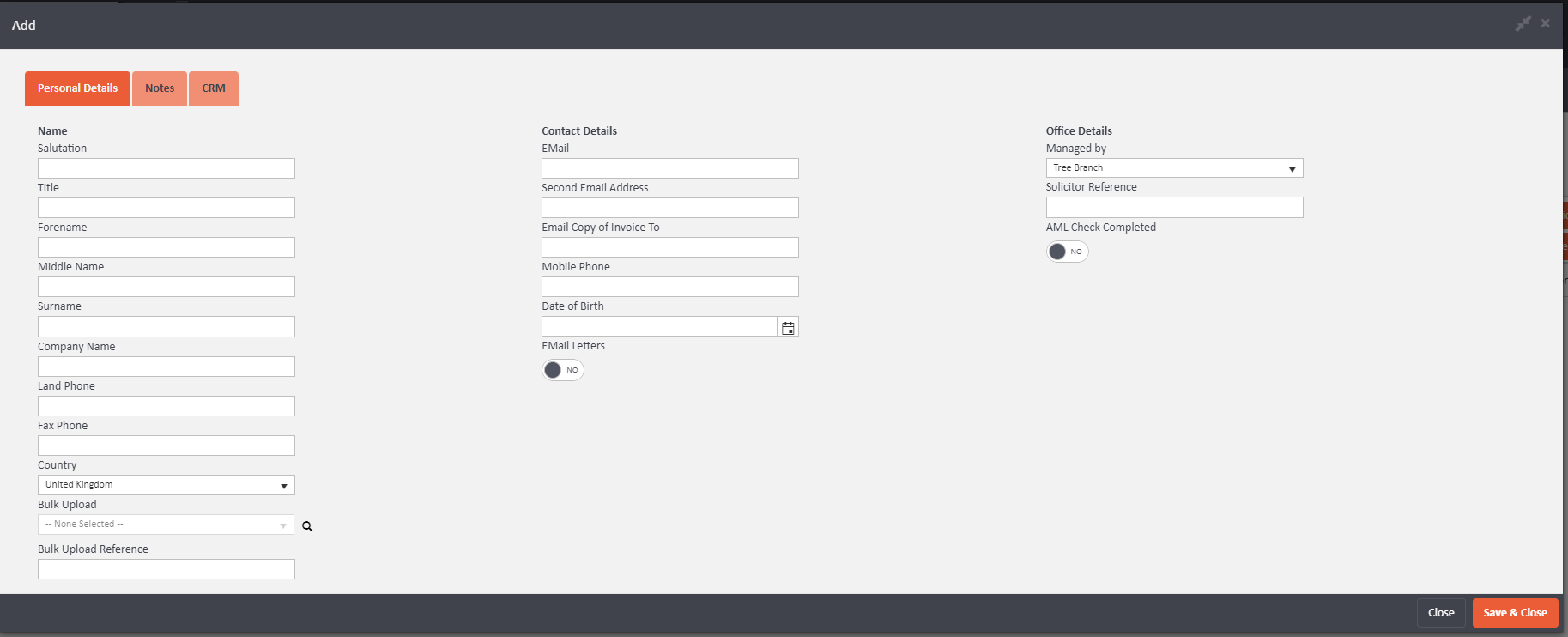Select the Personal Details tab

(x=77, y=88)
